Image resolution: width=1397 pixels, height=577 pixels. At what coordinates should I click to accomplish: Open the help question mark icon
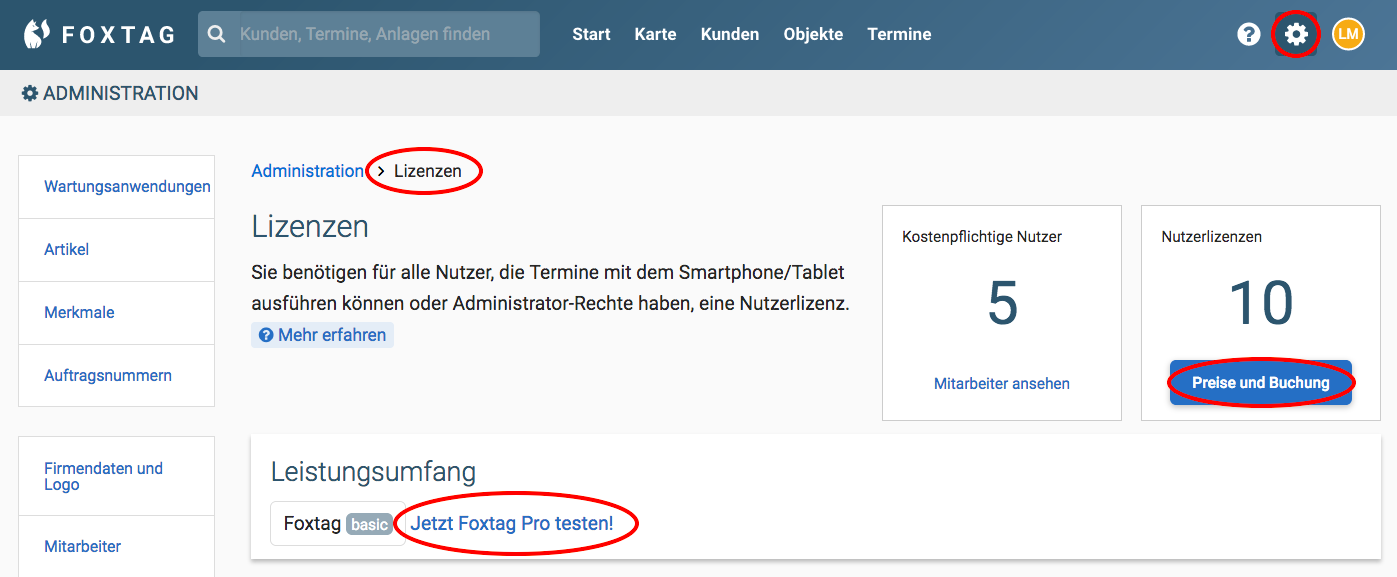pos(1248,34)
